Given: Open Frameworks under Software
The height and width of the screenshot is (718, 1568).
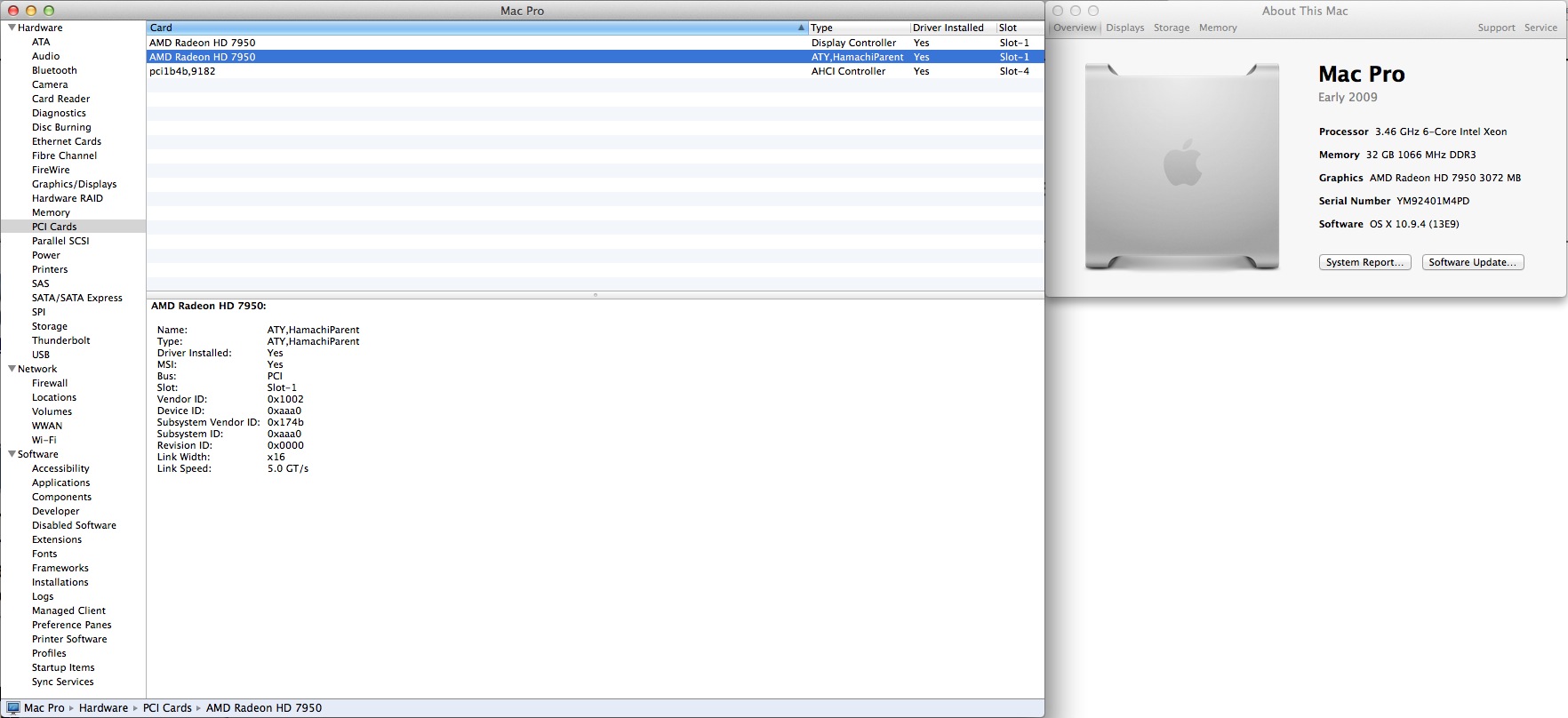Looking at the screenshot, I should pos(60,568).
